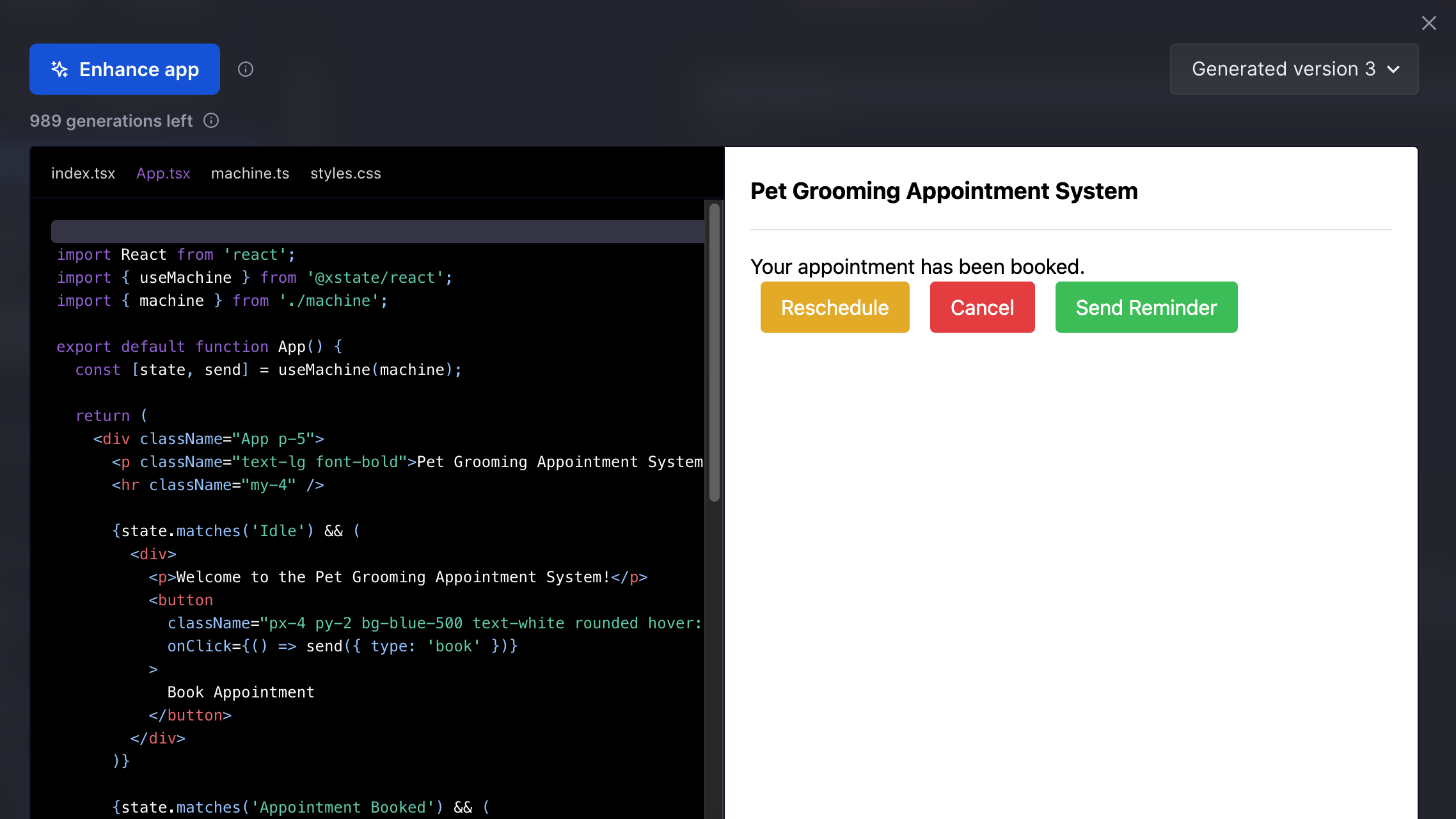Click the Enhance app button
This screenshot has height=819, width=1456.
click(x=124, y=69)
